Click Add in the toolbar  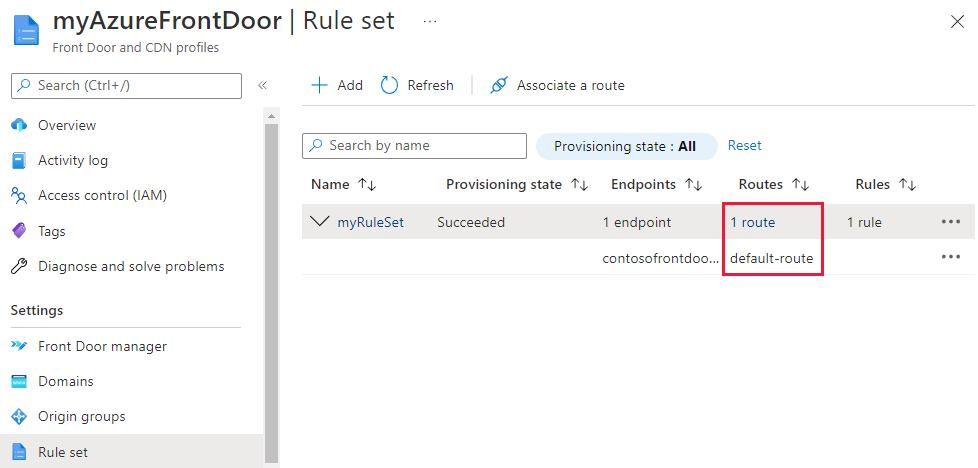click(337, 86)
